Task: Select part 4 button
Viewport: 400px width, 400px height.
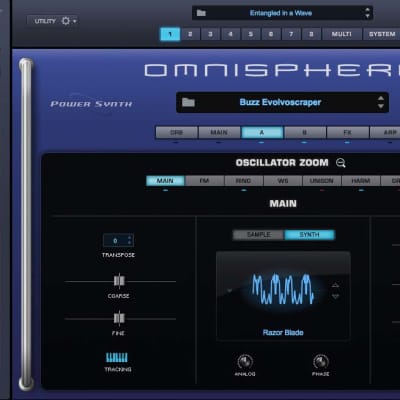Action: click(230, 34)
